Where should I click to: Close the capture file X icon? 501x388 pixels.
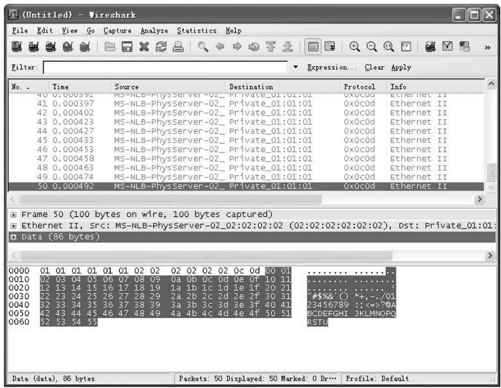(x=144, y=47)
